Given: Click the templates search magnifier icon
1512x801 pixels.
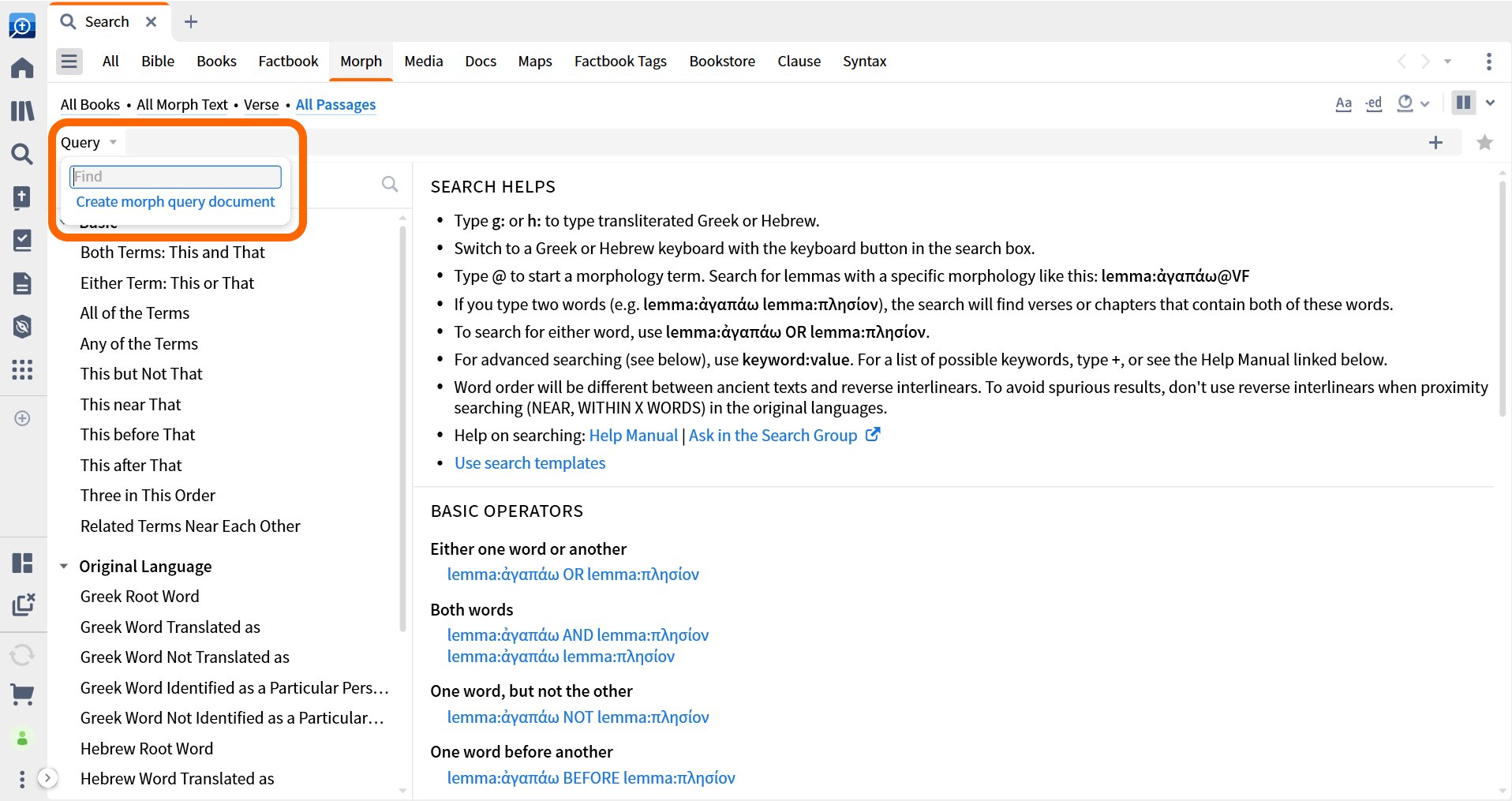Looking at the screenshot, I should click(389, 184).
